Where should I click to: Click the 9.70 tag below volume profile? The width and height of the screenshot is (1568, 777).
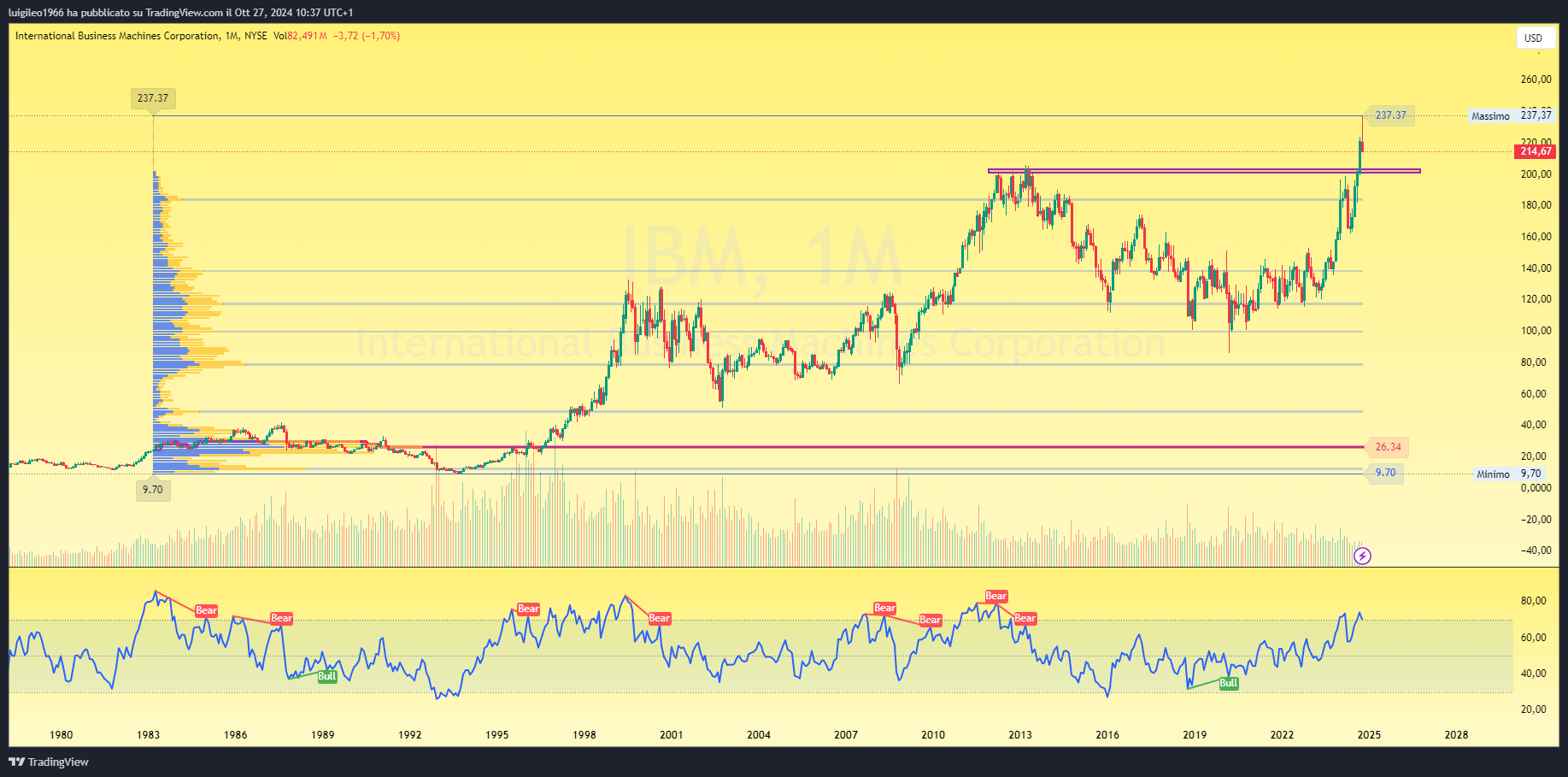pyautogui.click(x=152, y=490)
